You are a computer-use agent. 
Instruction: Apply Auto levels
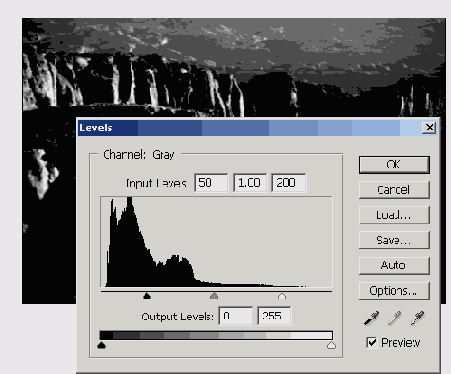(x=394, y=265)
